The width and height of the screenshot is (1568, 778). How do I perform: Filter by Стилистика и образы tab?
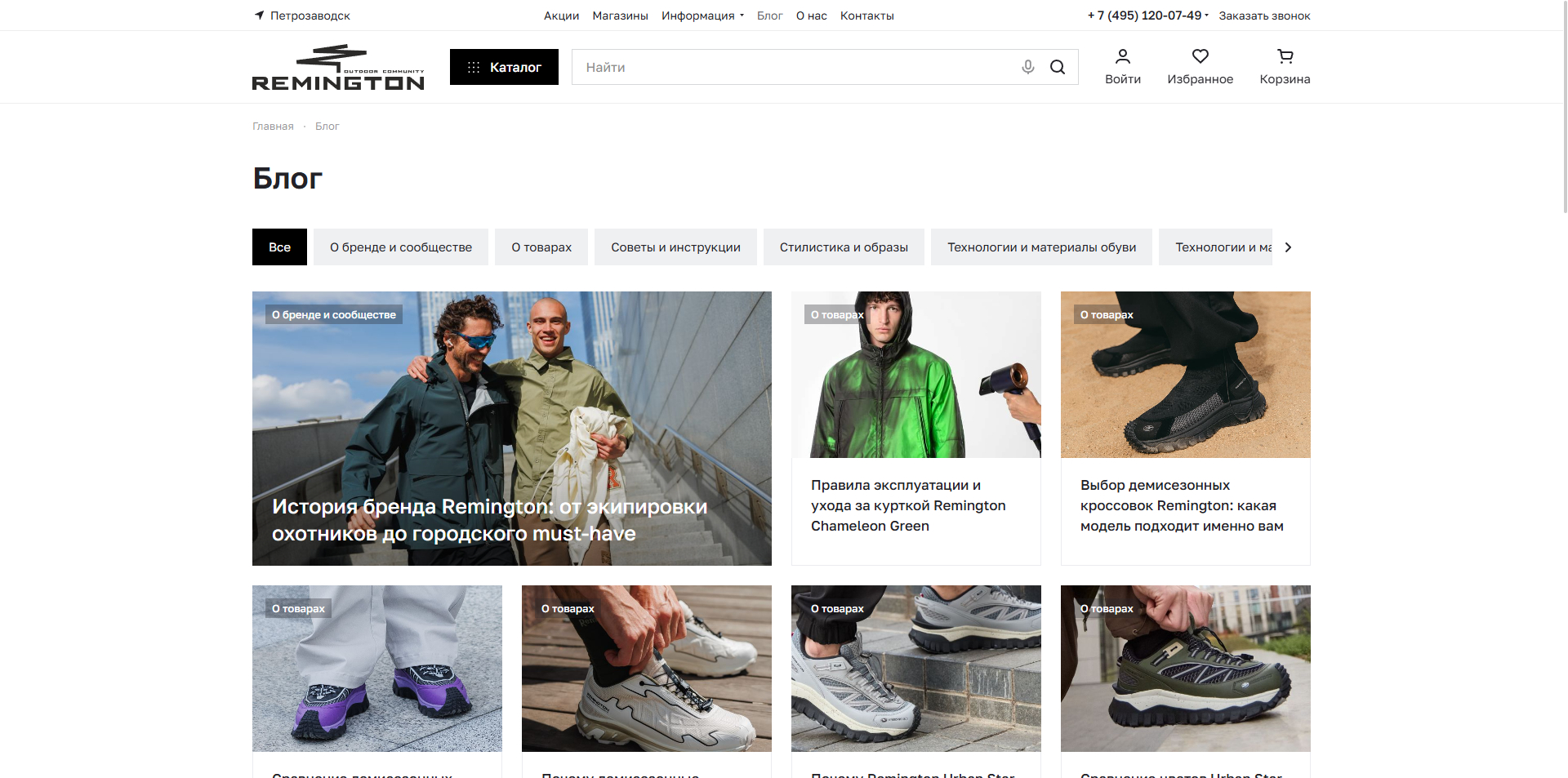click(844, 247)
